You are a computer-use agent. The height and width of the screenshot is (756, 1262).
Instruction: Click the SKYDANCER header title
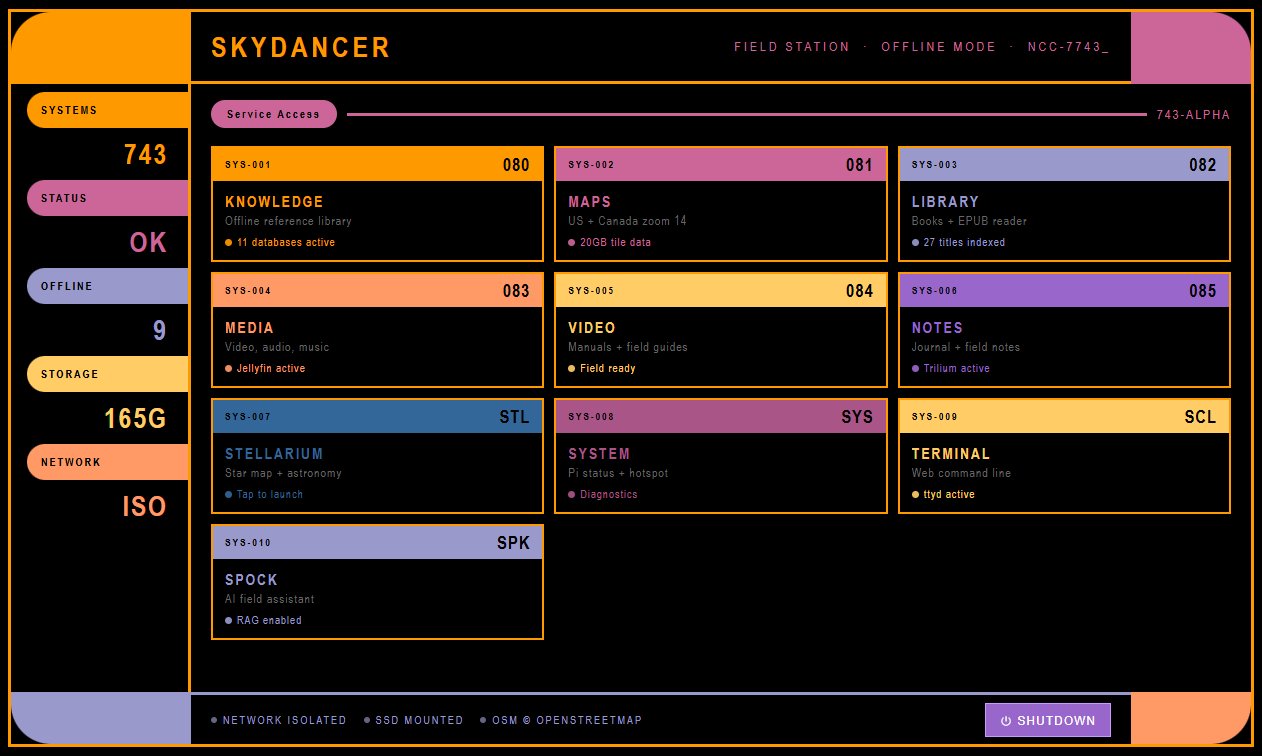(x=301, y=47)
